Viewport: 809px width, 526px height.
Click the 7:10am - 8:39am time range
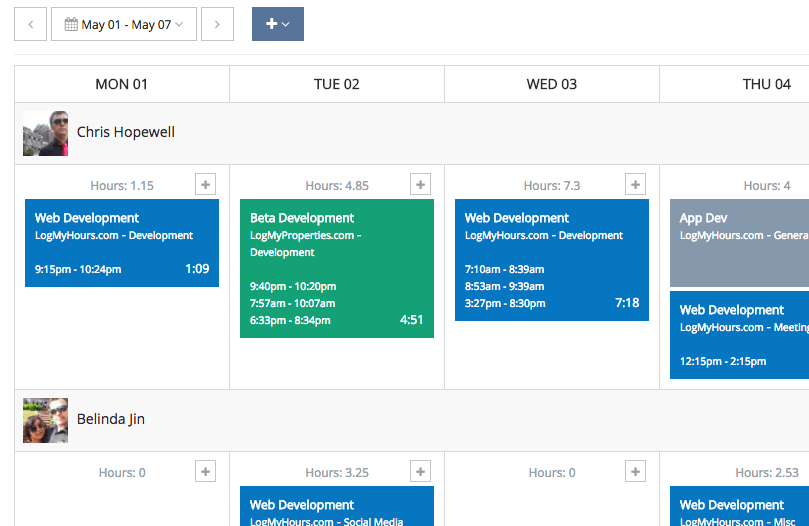(504, 269)
